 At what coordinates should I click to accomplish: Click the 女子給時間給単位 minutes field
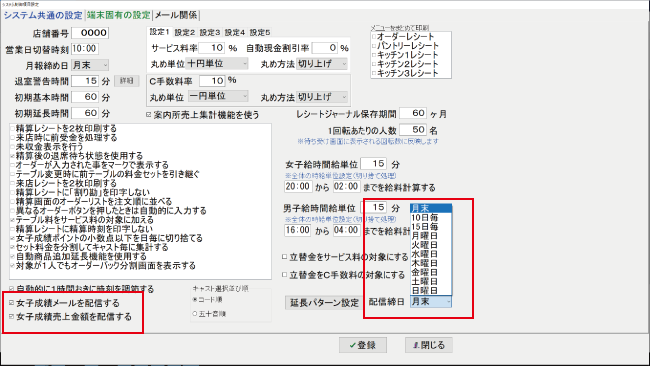click(374, 164)
